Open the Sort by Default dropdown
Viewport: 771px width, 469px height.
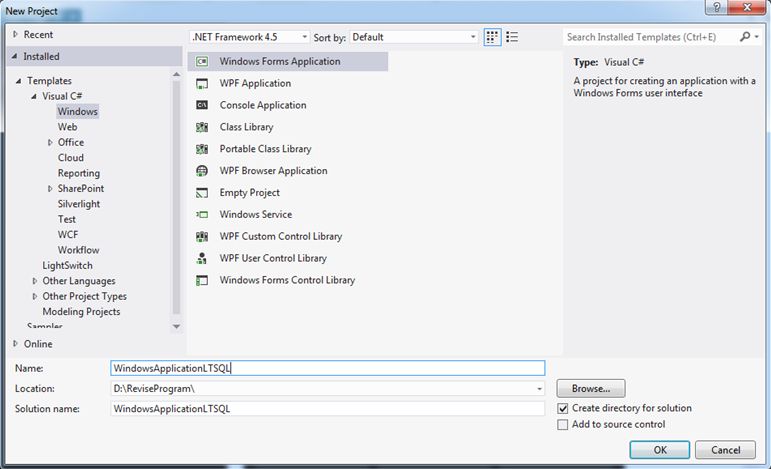pos(414,37)
